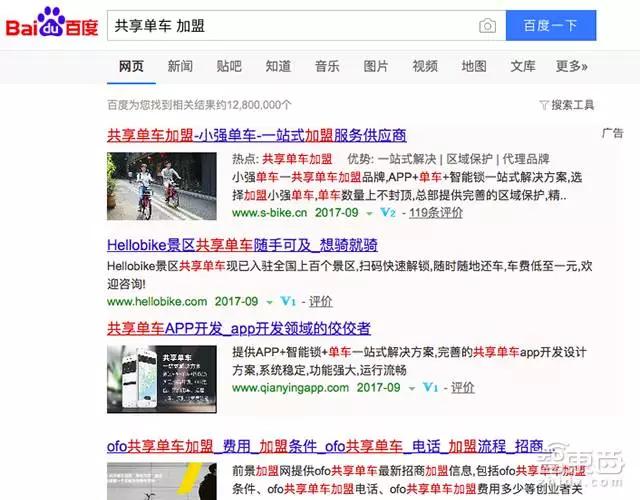Click the 搜索工具 filter icon
This screenshot has height=500, width=640.
tap(544, 105)
